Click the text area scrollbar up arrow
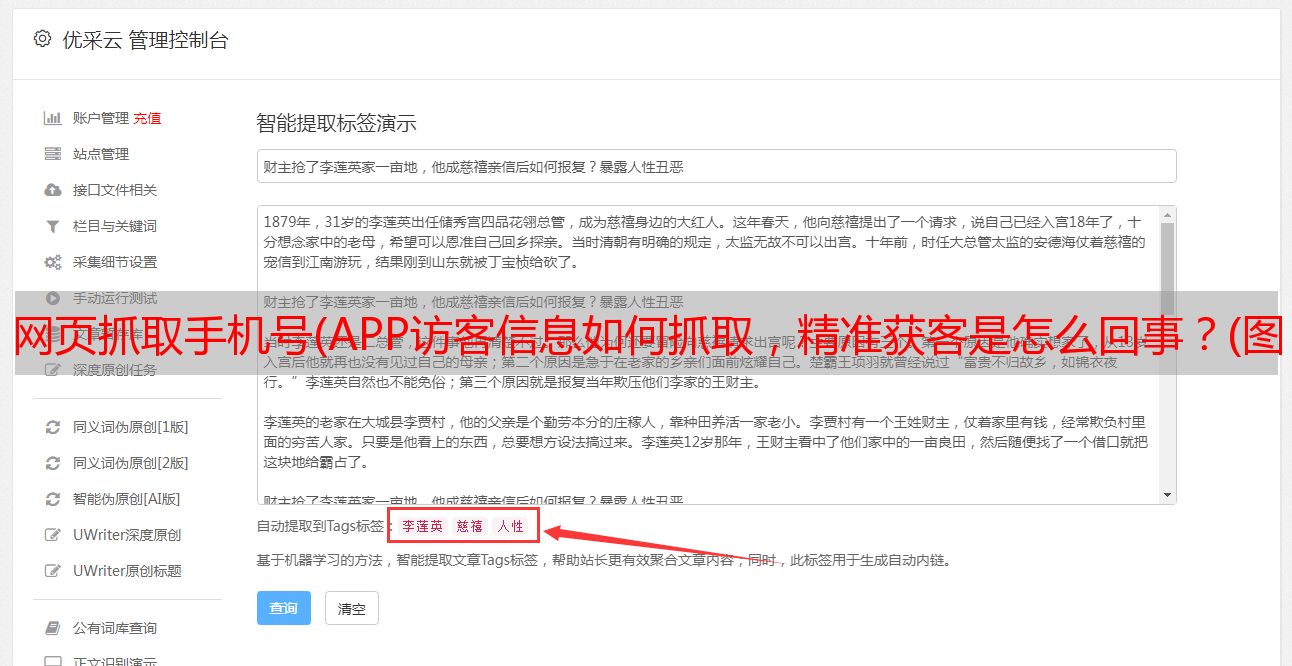The image size is (1292, 666). (x=1167, y=215)
